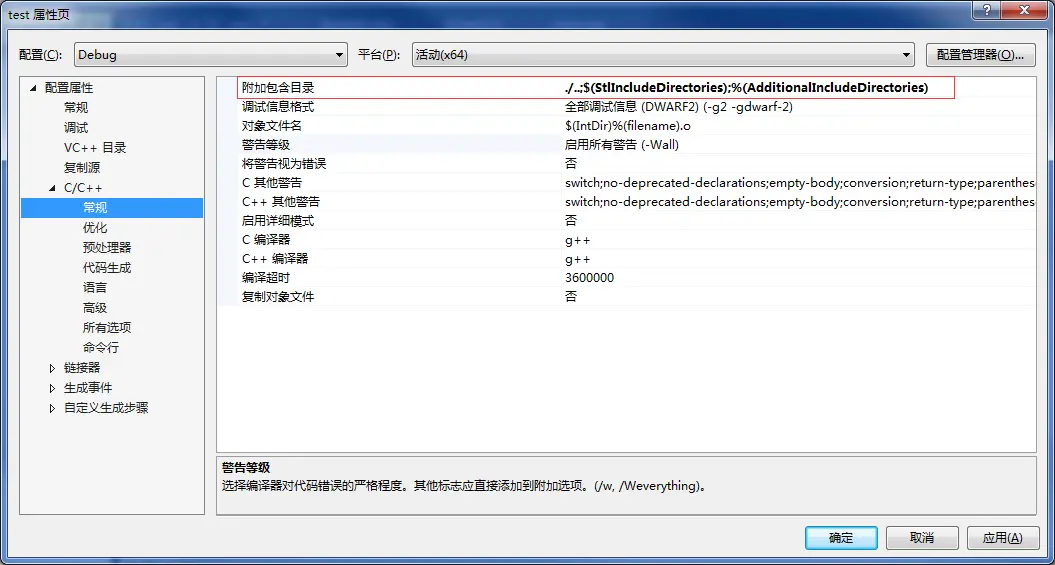Select 否 value for 将警告视为错误
The image size is (1055, 565).
point(571,163)
